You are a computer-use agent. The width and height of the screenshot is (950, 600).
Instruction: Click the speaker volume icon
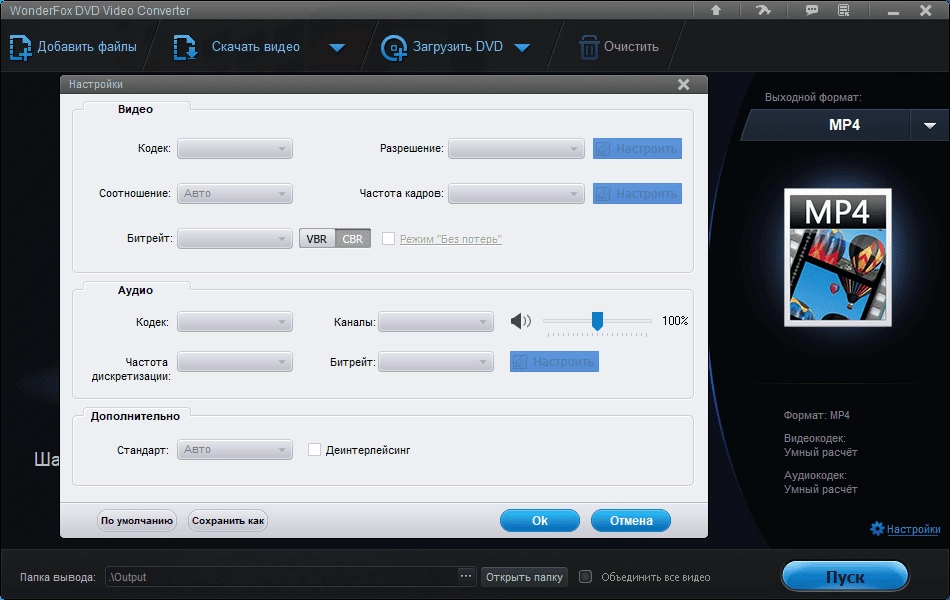point(520,321)
